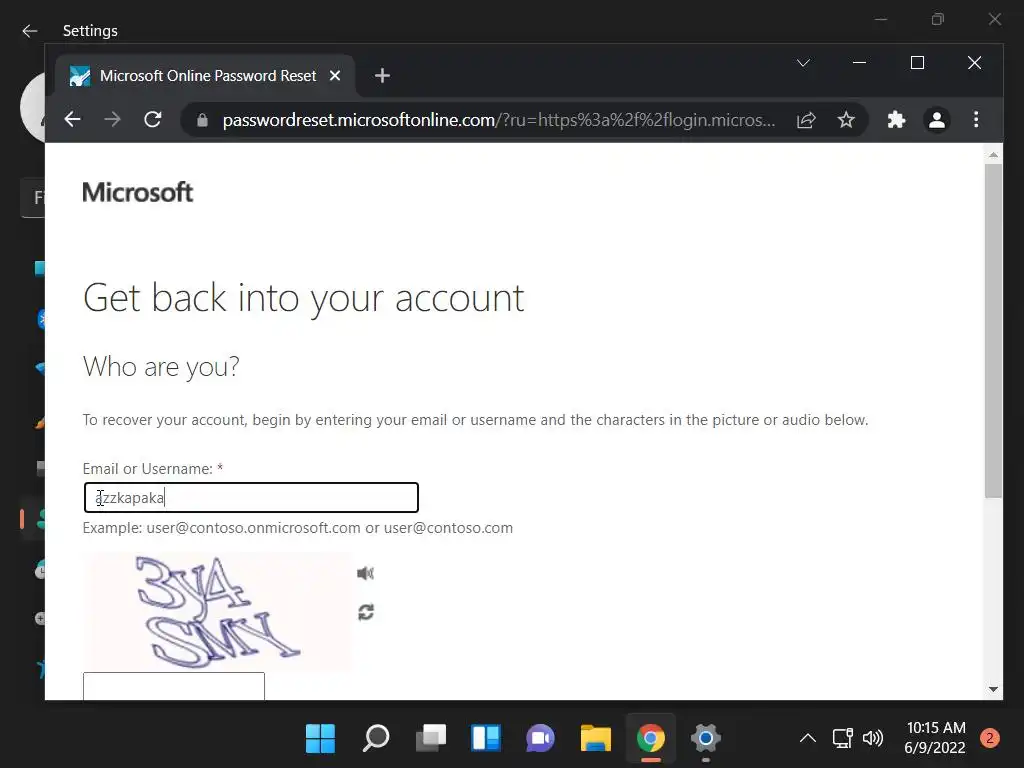Viewport: 1024px width, 768px height.
Task: Click the captcha image
Action: 217,611
